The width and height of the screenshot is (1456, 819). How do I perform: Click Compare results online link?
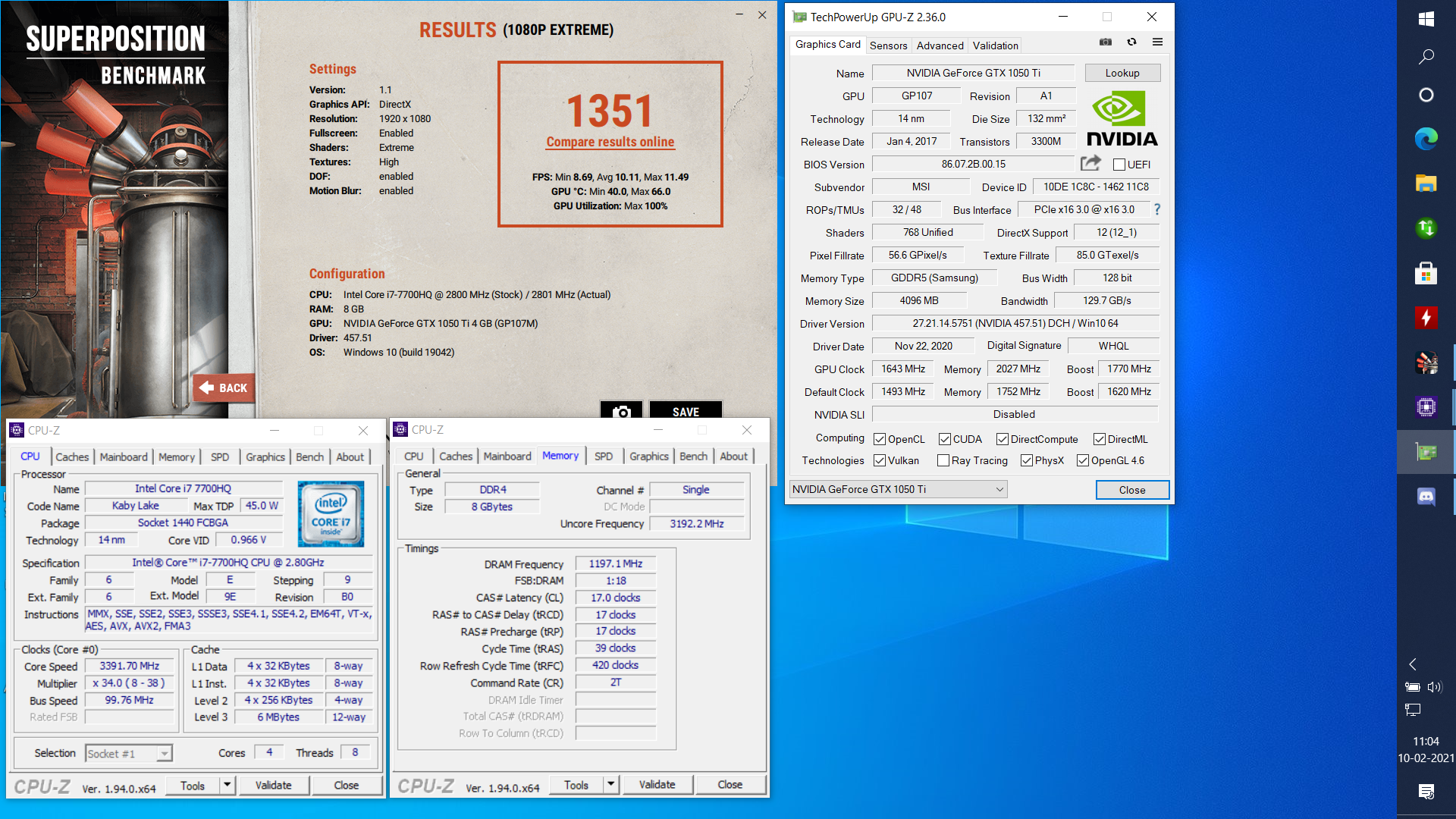pyautogui.click(x=610, y=142)
